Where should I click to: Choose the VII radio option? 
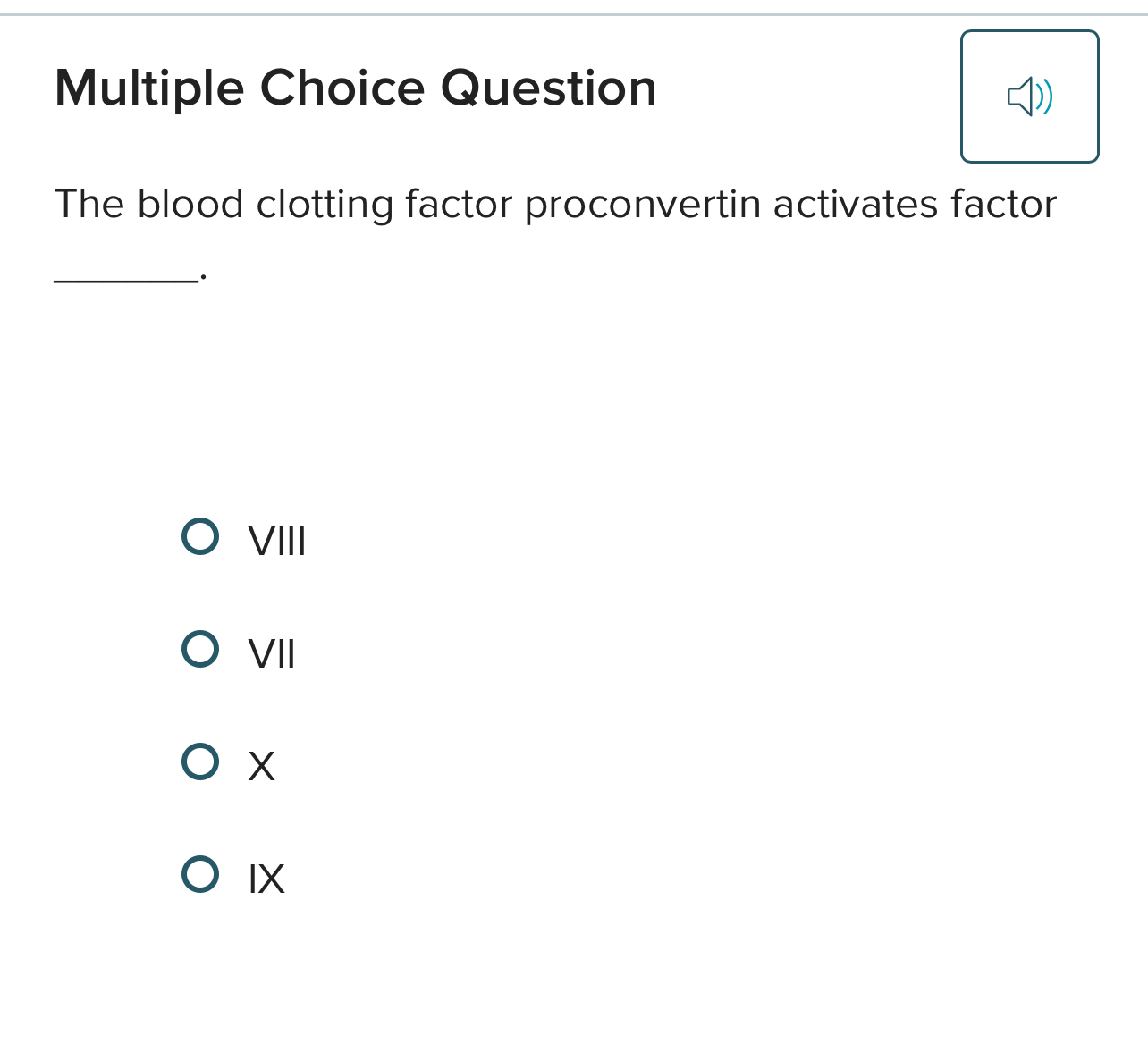tap(200, 650)
